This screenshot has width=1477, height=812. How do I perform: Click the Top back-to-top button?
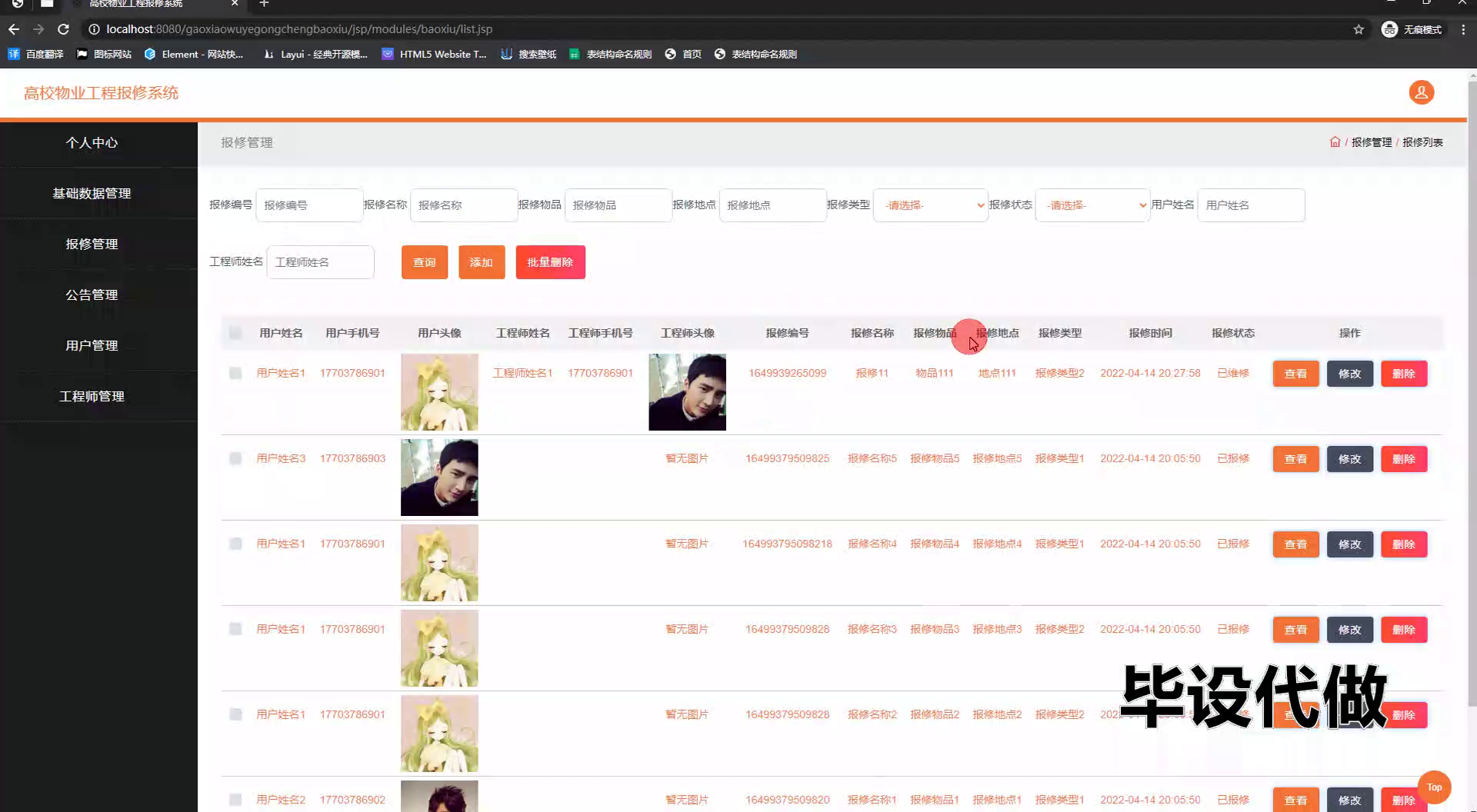click(1434, 787)
